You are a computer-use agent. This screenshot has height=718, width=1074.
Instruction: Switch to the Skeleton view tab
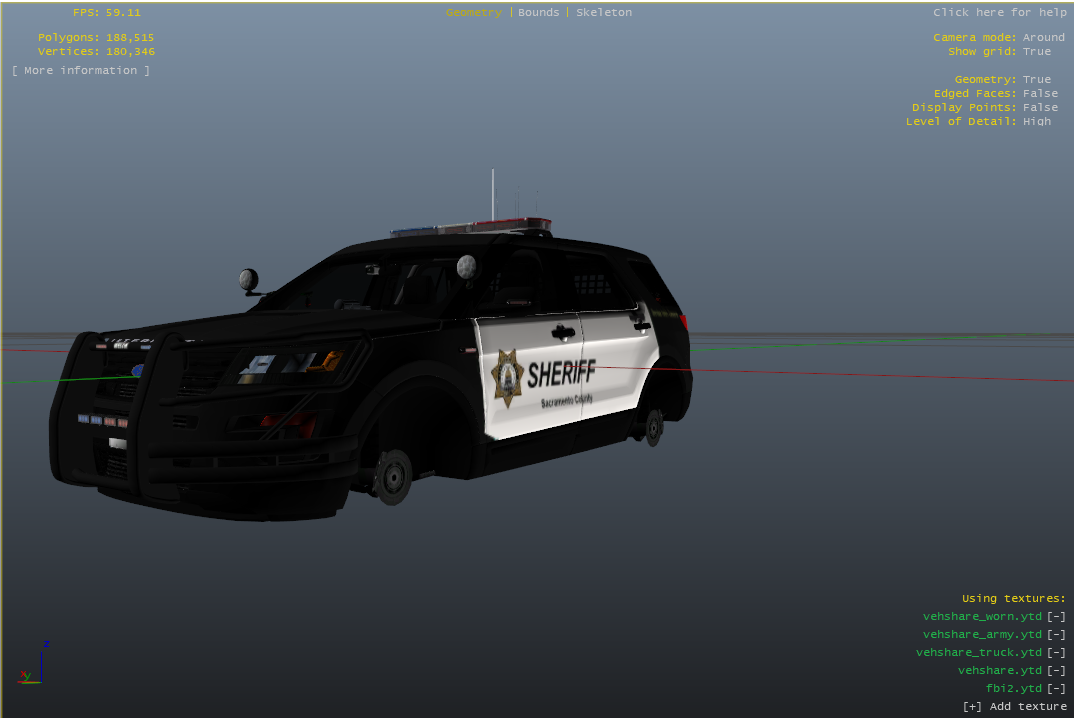click(603, 12)
